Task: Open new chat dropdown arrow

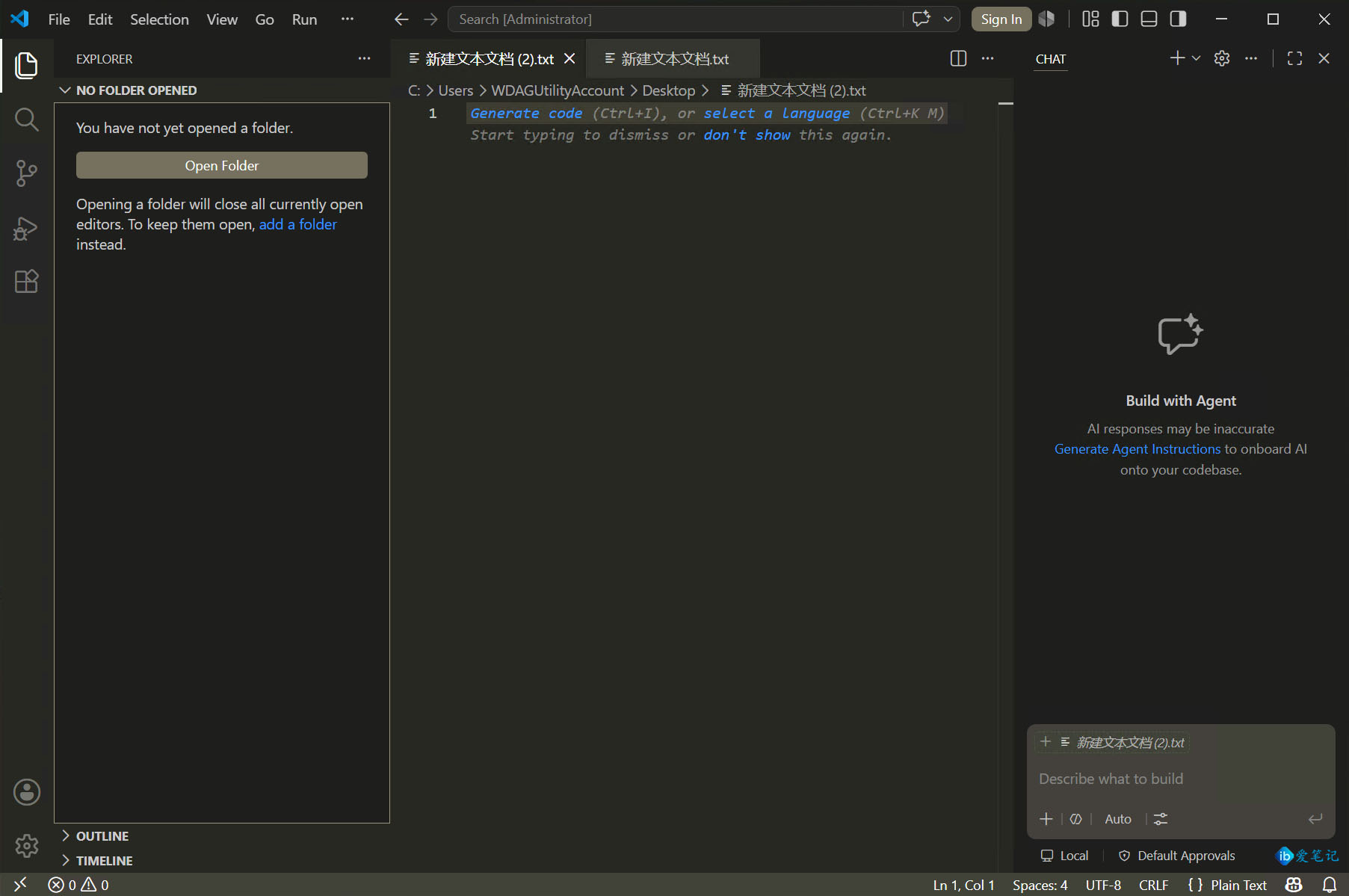Action: coord(1197,58)
